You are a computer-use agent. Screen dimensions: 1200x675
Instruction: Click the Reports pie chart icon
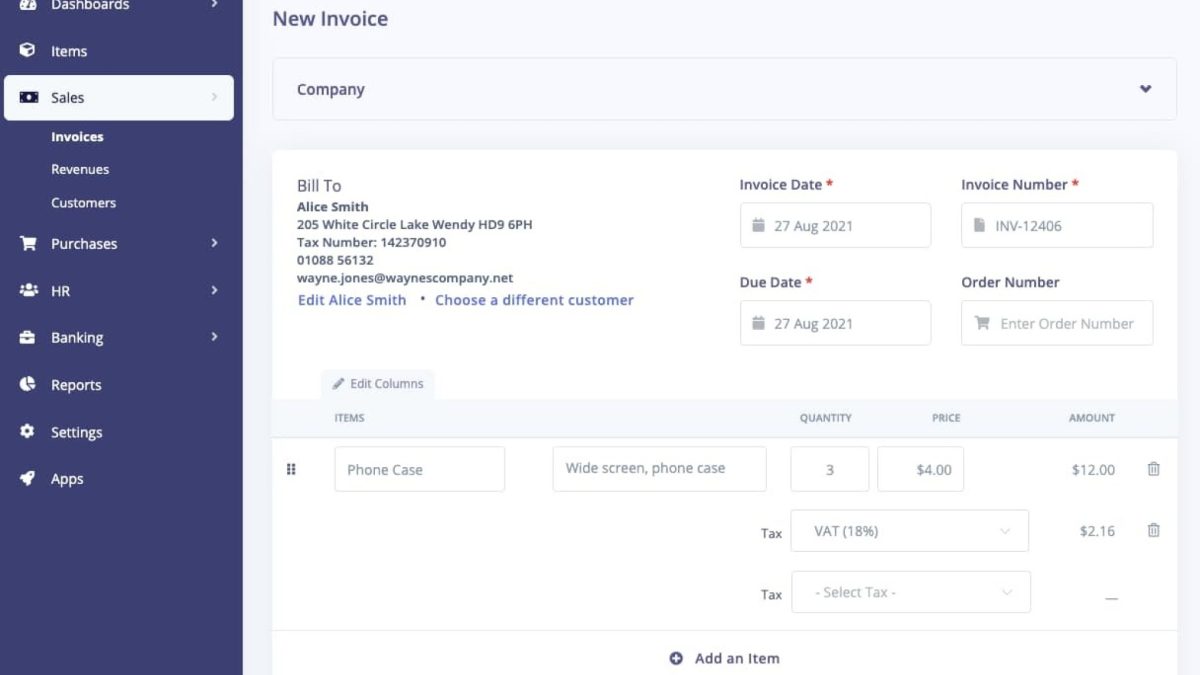point(28,384)
